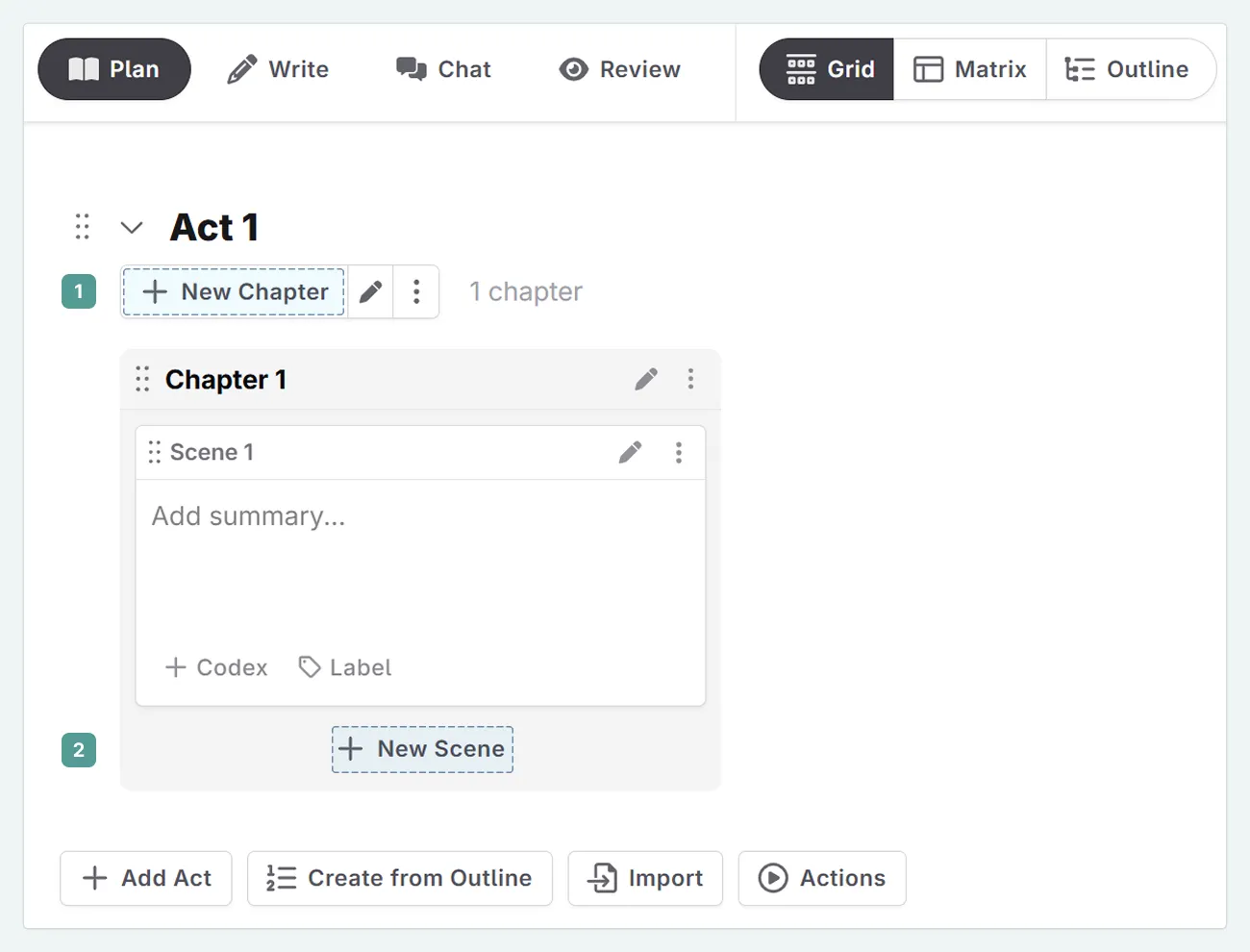
Task: Edit Chapter 1 title via pencil icon
Action: click(645, 379)
